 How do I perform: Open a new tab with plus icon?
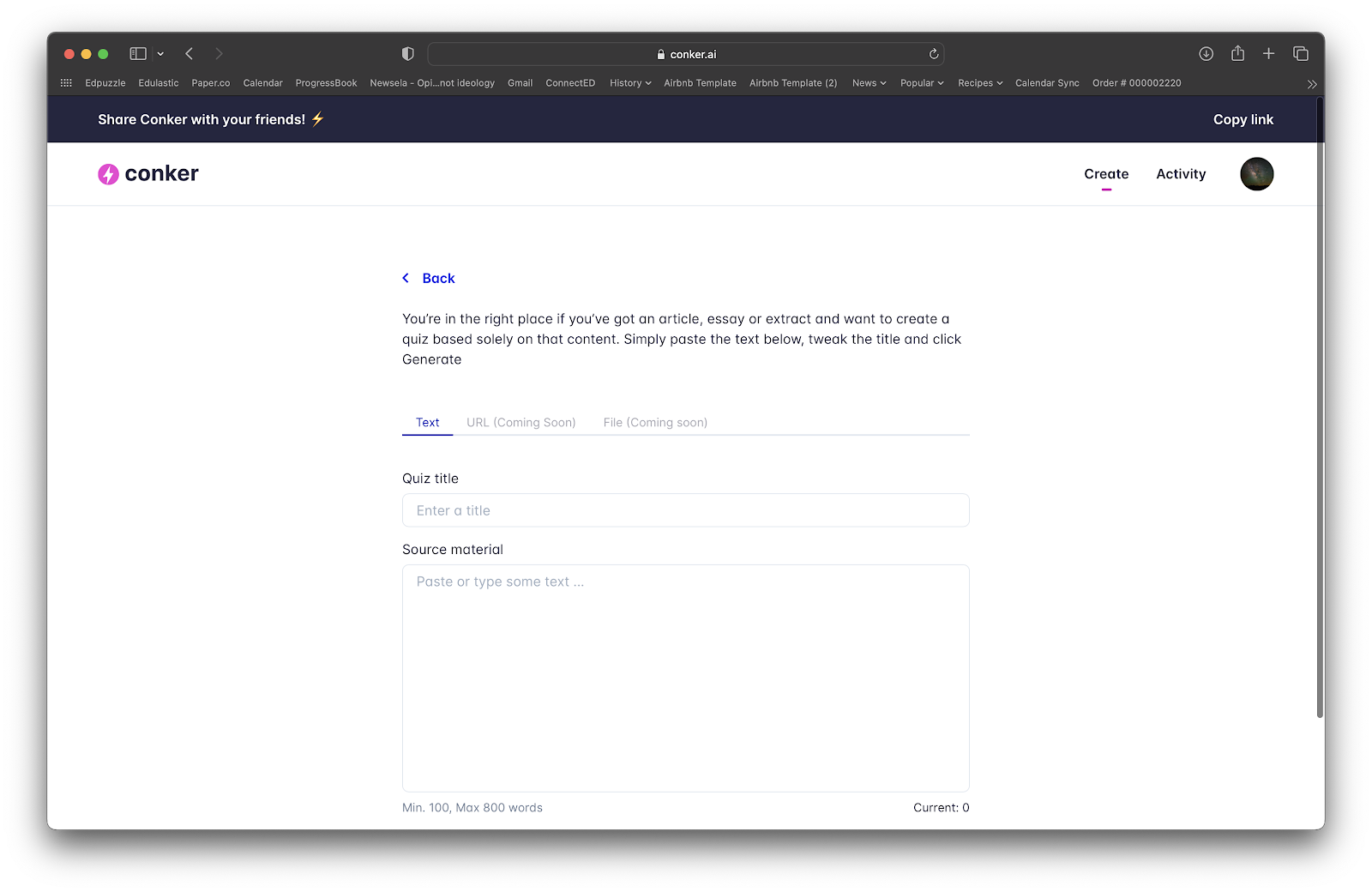1268,53
